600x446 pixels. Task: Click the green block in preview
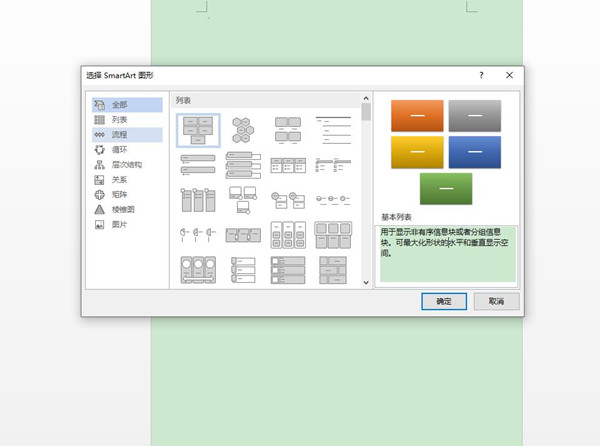445,189
